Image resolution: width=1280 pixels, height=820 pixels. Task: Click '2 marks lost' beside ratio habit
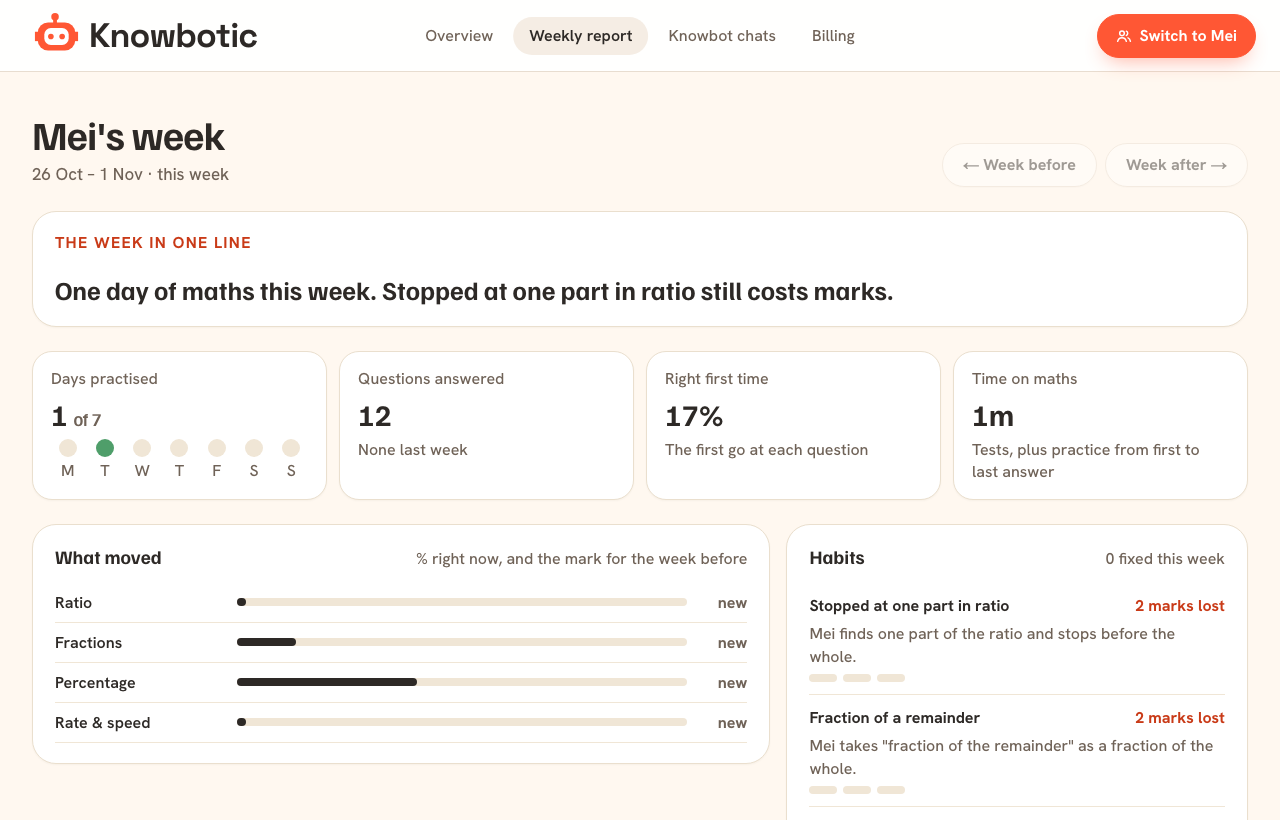pyautogui.click(x=1180, y=606)
